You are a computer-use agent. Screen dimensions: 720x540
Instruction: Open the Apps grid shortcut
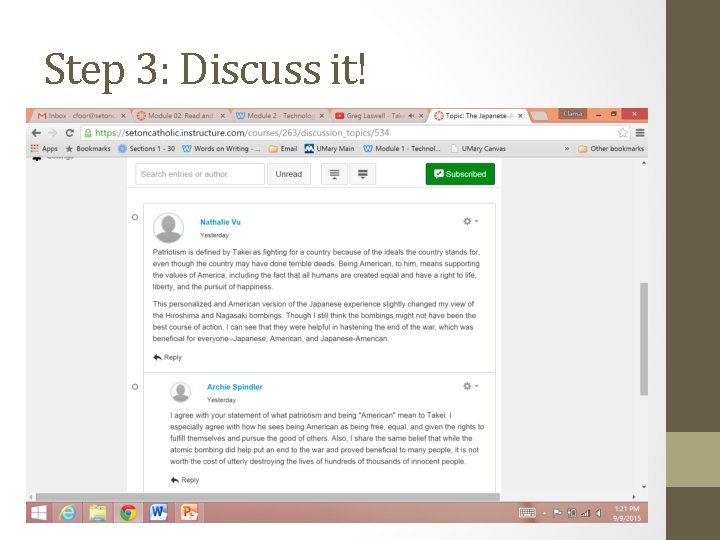44,148
